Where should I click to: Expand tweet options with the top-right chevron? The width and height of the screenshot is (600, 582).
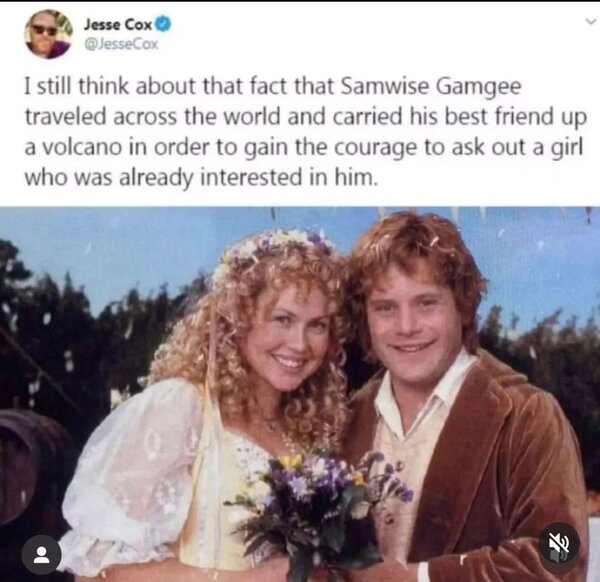point(593,23)
